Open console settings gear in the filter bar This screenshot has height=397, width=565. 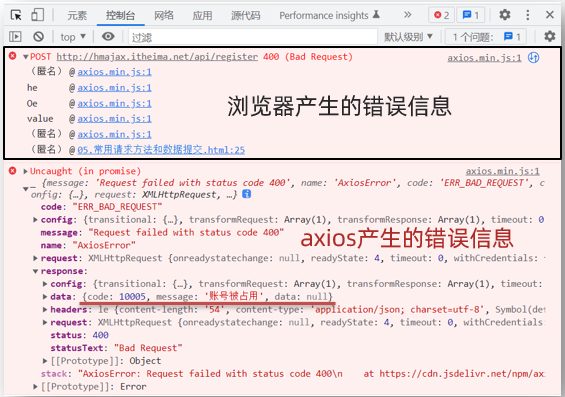(550, 36)
